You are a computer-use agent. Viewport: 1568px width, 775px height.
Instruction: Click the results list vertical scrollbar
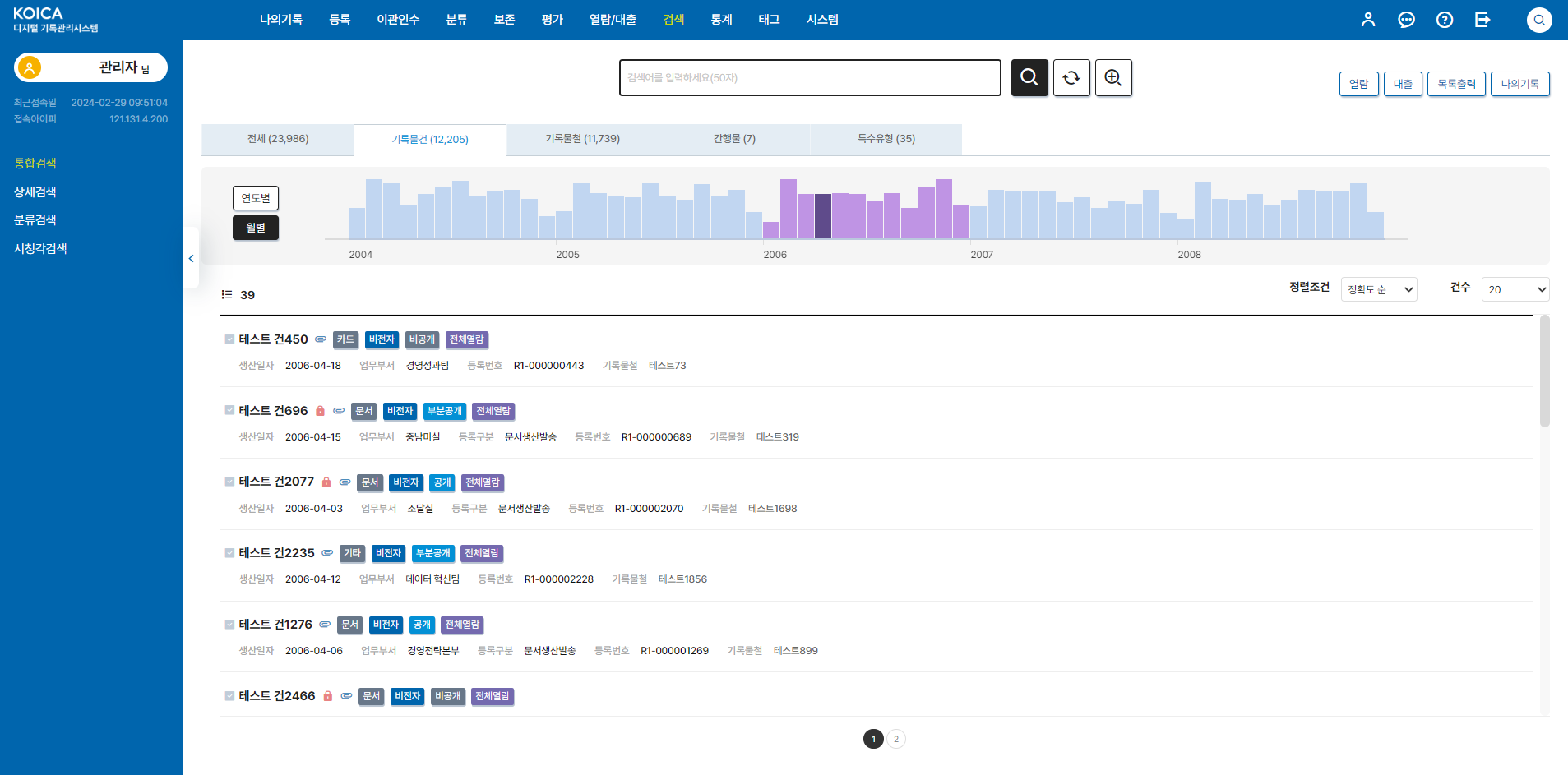click(1544, 371)
